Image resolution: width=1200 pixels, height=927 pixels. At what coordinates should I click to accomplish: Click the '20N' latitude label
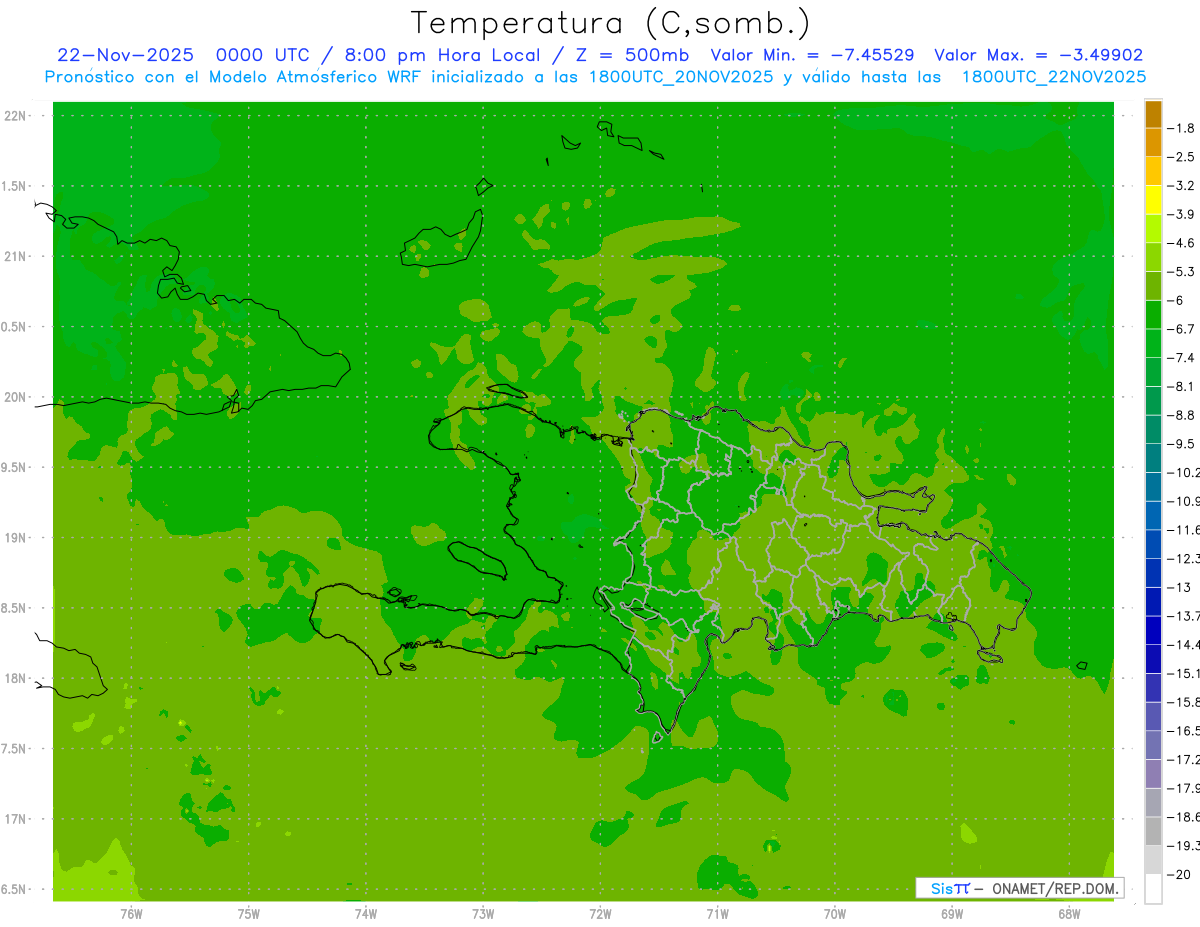(15, 397)
